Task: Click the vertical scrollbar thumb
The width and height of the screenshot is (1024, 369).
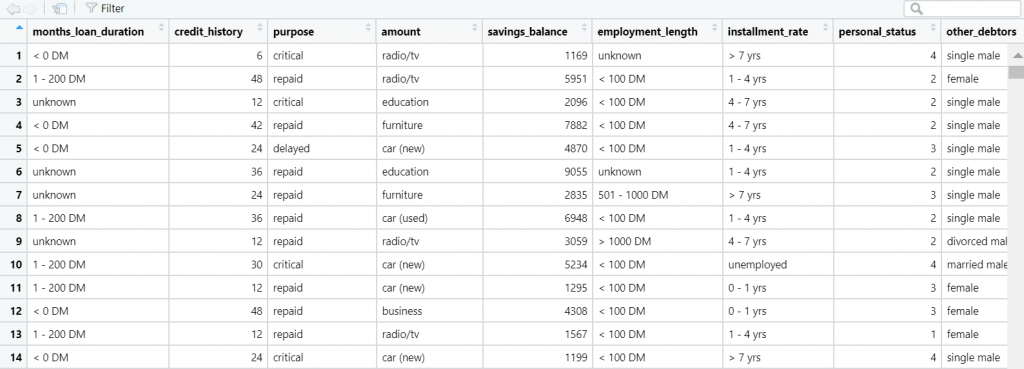Action: [x=1017, y=72]
